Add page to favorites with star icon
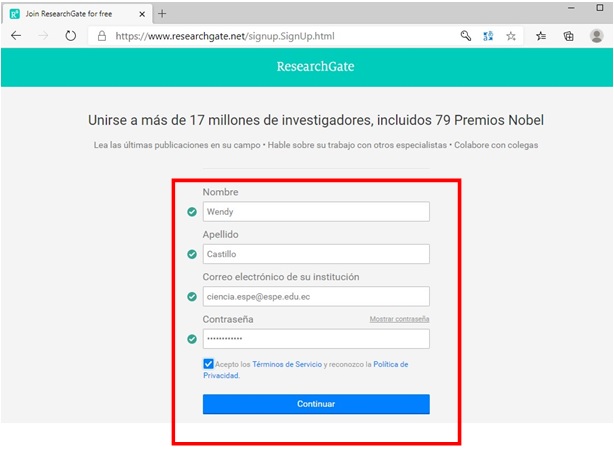 coord(511,35)
